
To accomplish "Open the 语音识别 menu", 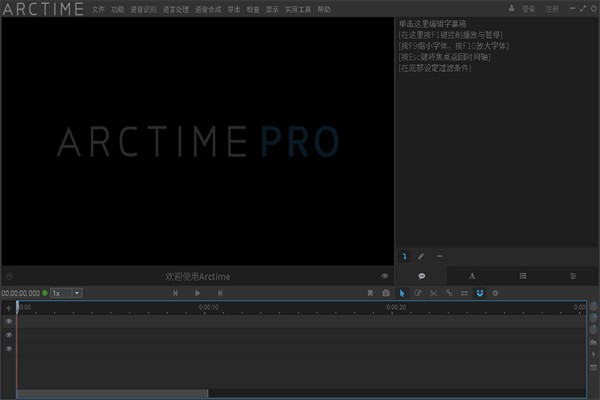I will point(143,10).
